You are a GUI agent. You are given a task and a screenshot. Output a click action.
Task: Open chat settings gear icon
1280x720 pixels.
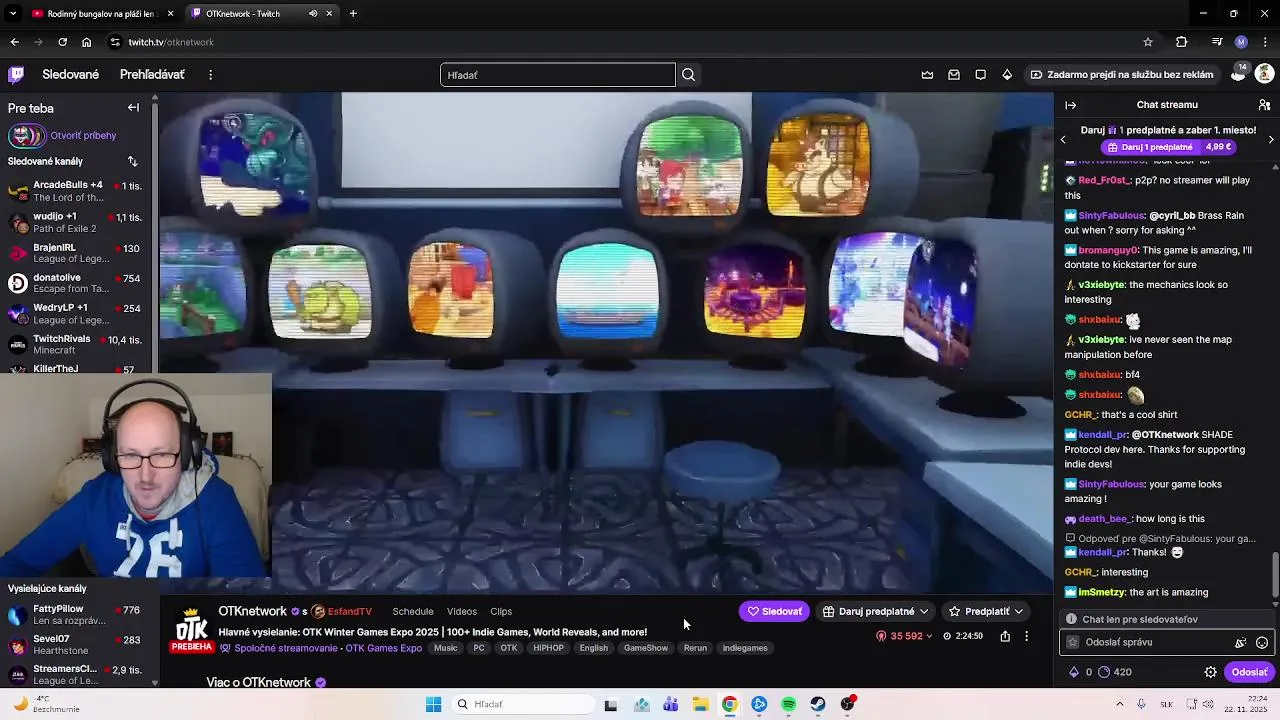[1210, 672]
